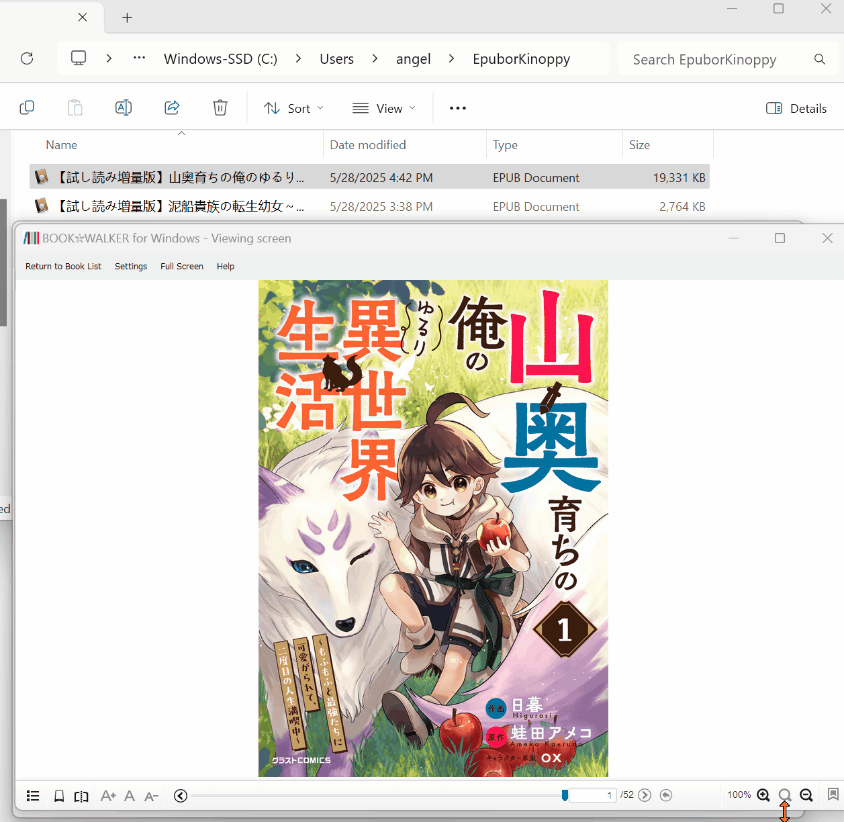The height and width of the screenshot is (822, 844).
Task: Click the Copy icon in Explorer toolbar
Action: 27,108
